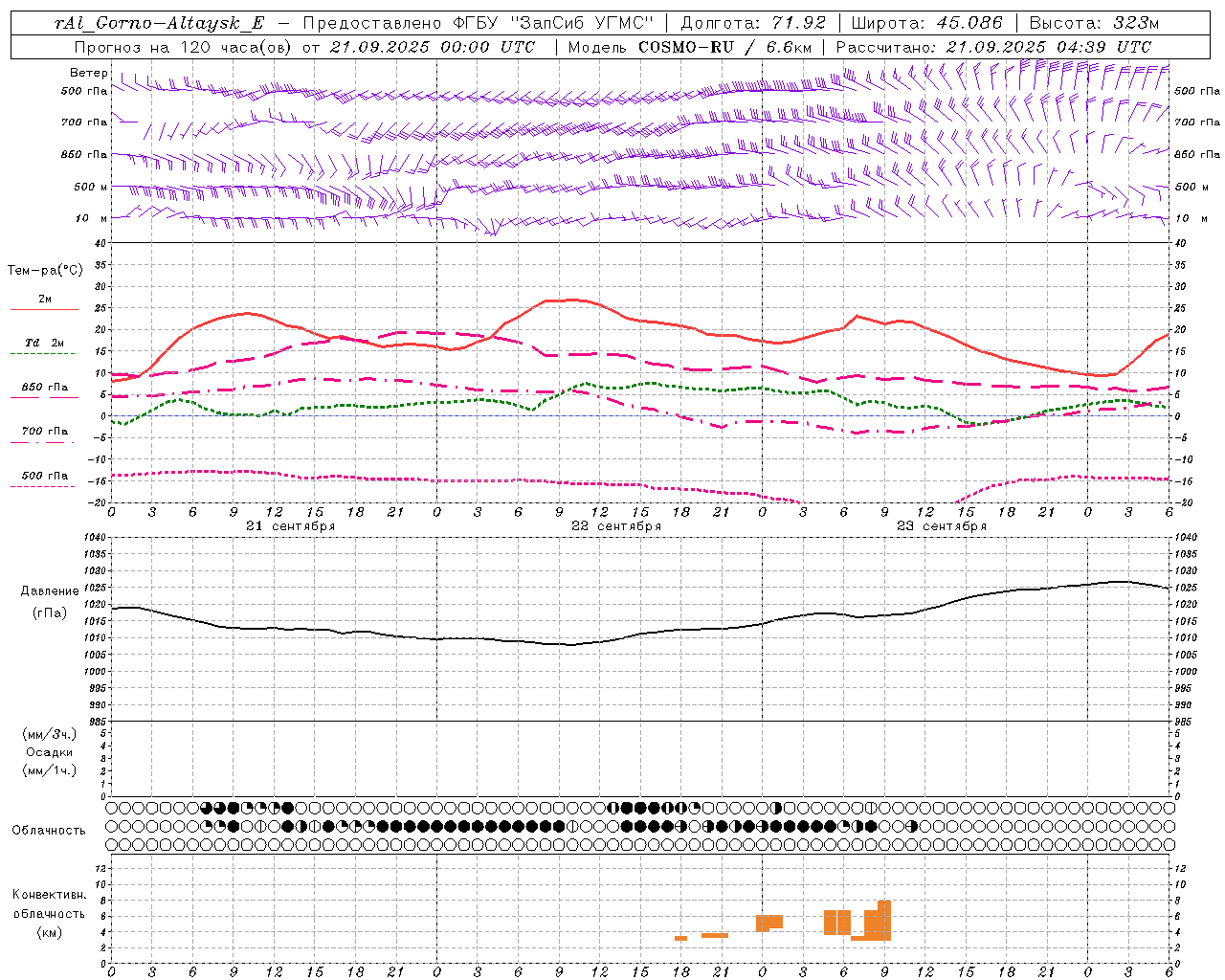Viewport: 1225px width, 980px height.
Task: Click the 10 м wind row label on right axis
Action: click(1191, 218)
